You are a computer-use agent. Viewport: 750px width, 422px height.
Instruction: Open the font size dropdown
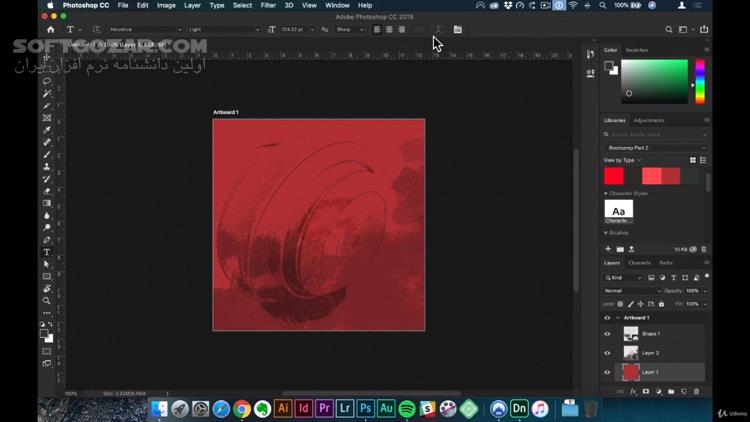[312, 30]
